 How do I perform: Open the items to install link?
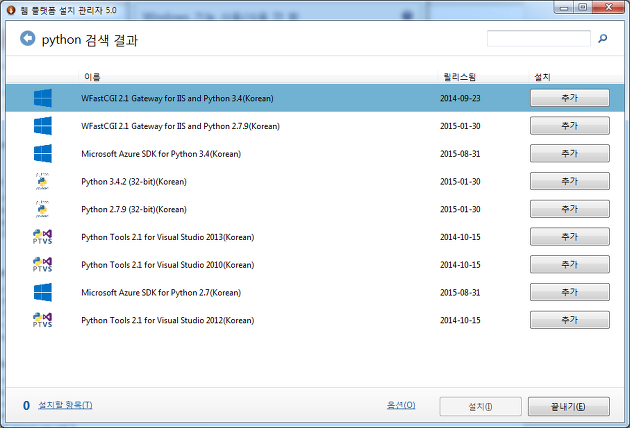(65, 405)
